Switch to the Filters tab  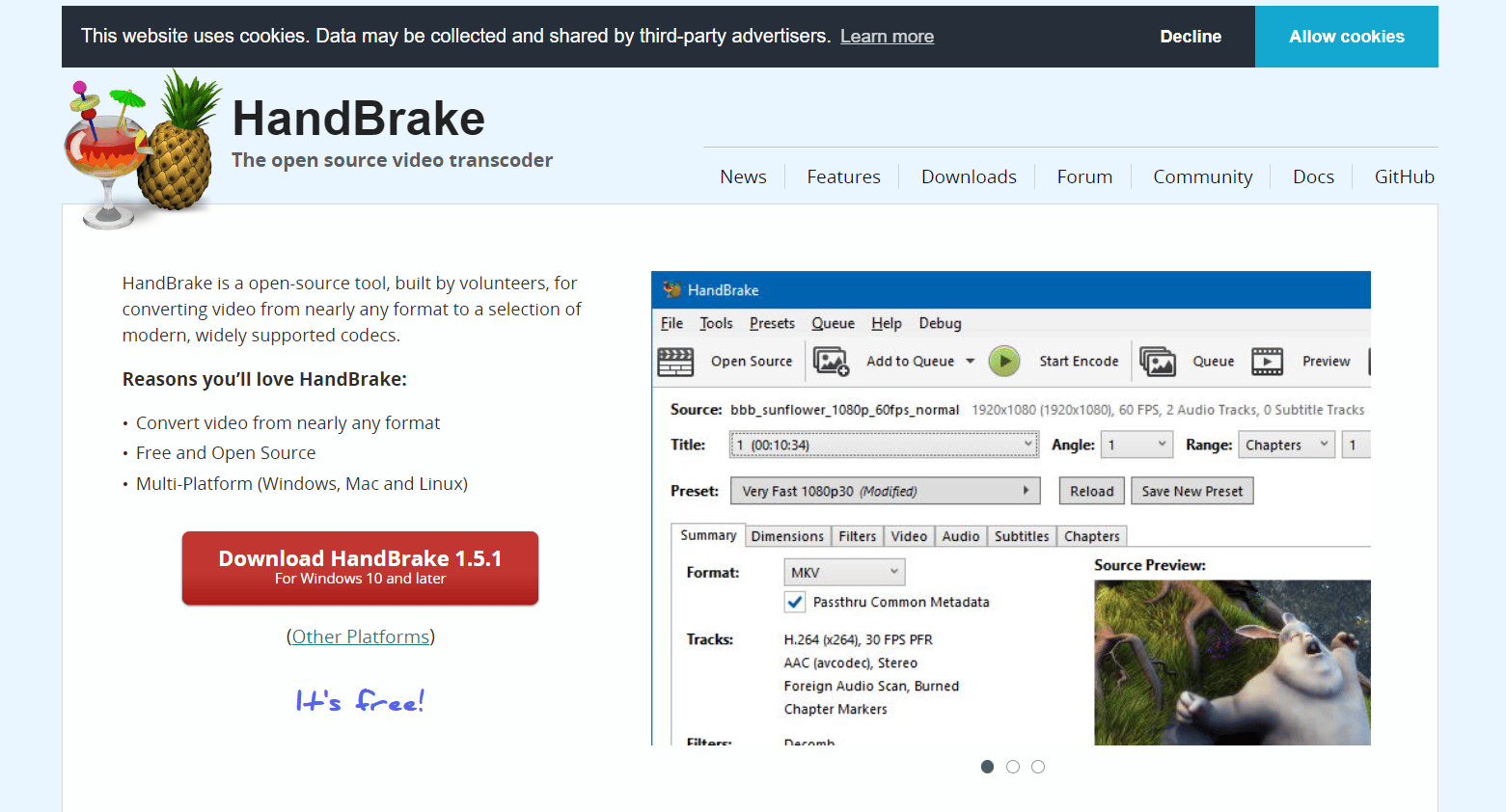pyautogui.click(x=857, y=536)
